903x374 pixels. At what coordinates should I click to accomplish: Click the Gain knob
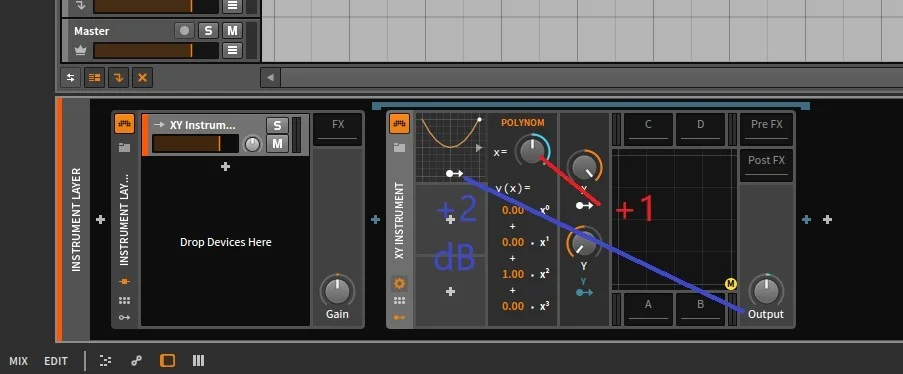337,291
